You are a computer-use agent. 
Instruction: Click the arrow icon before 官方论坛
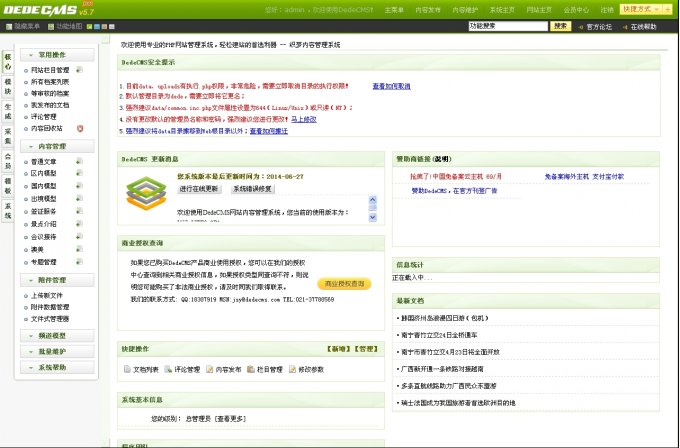coord(581,27)
